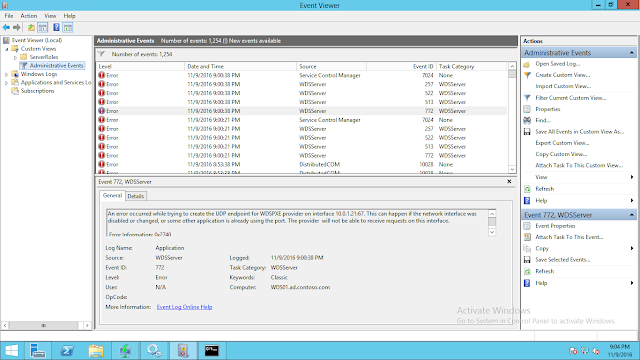Open Saved Log action
640x360 pixels.
(x=558, y=64)
